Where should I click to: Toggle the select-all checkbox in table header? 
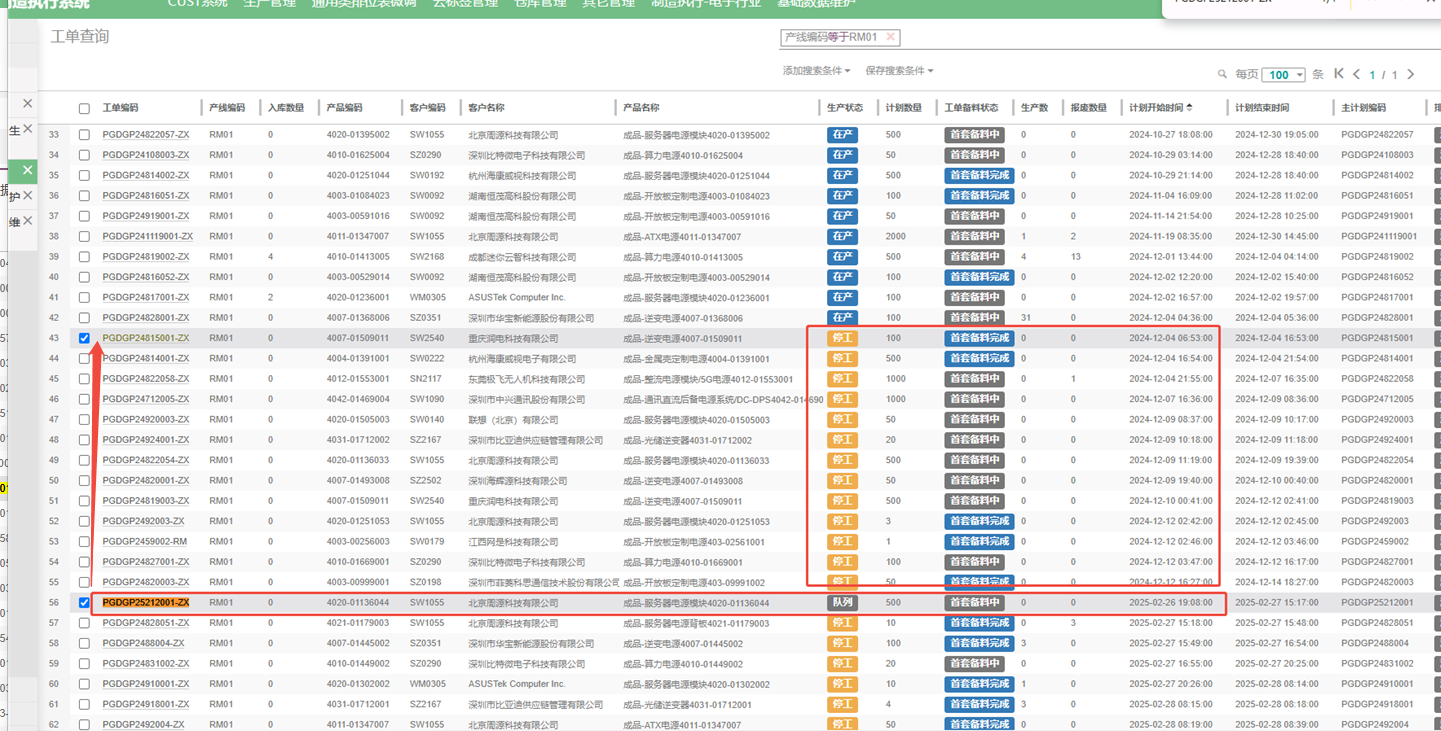pos(84,108)
